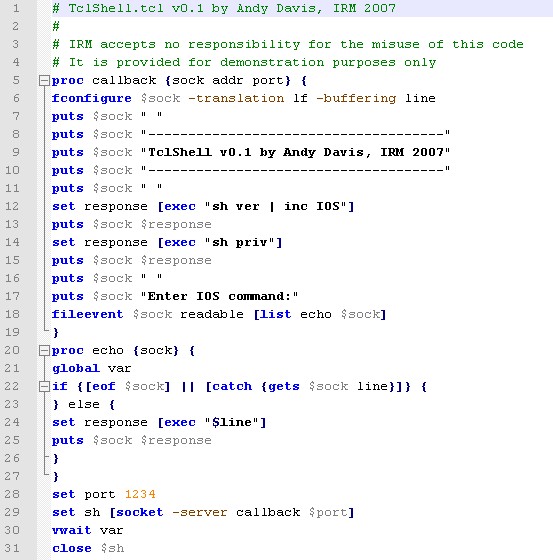Click the '$port' variable on line 29
Viewport: 553px width, 560px height.
pos(328,512)
